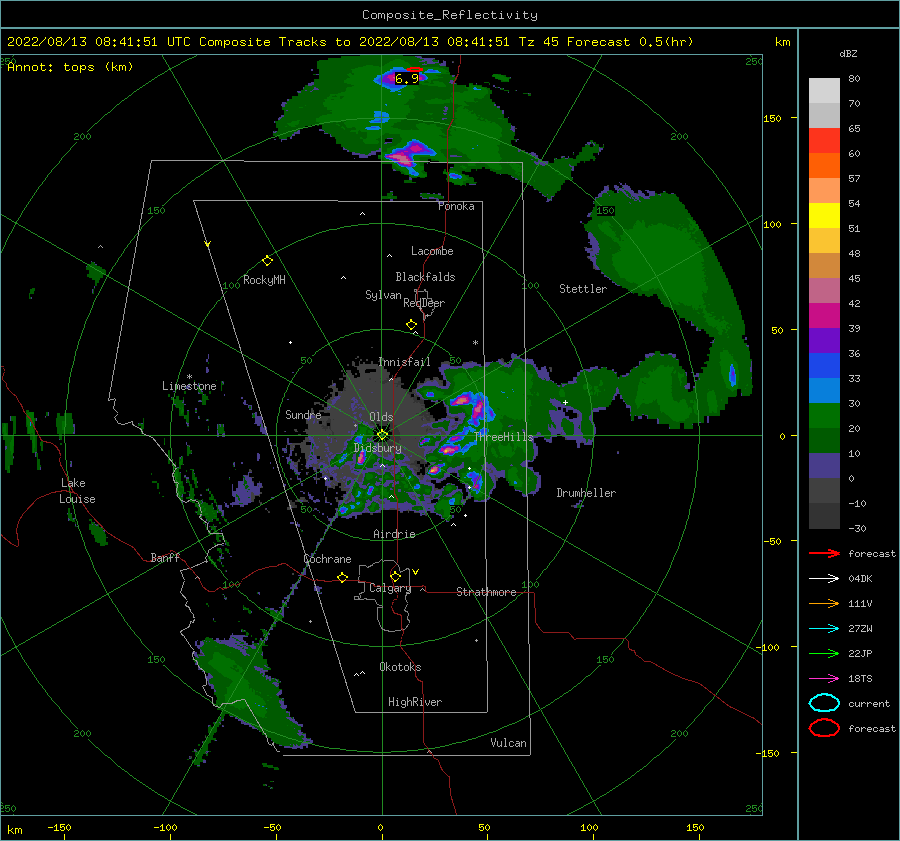Select the orange 111V arrow legend entry
The image size is (900, 841).
coord(824,603)
